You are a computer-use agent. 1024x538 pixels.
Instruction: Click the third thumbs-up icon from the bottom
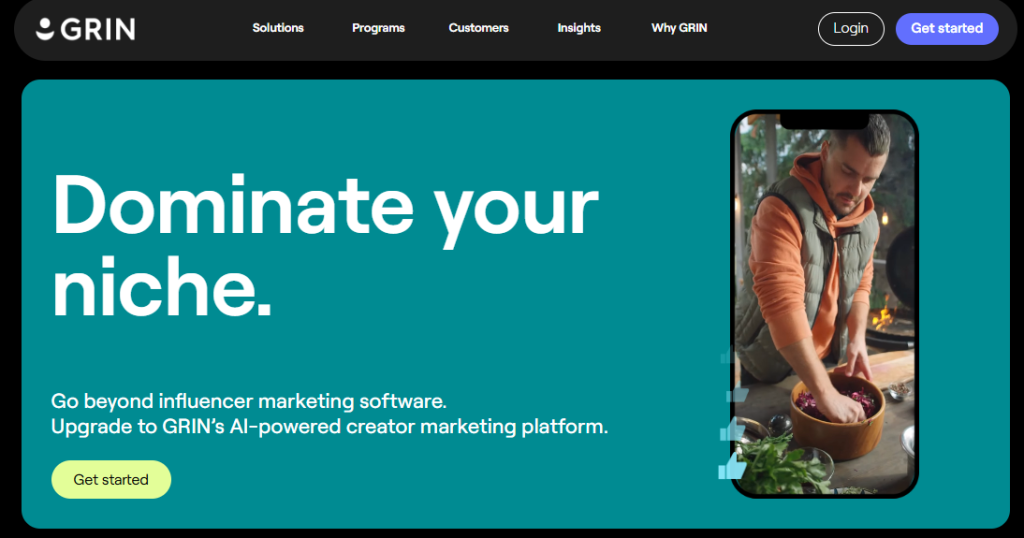737,394
